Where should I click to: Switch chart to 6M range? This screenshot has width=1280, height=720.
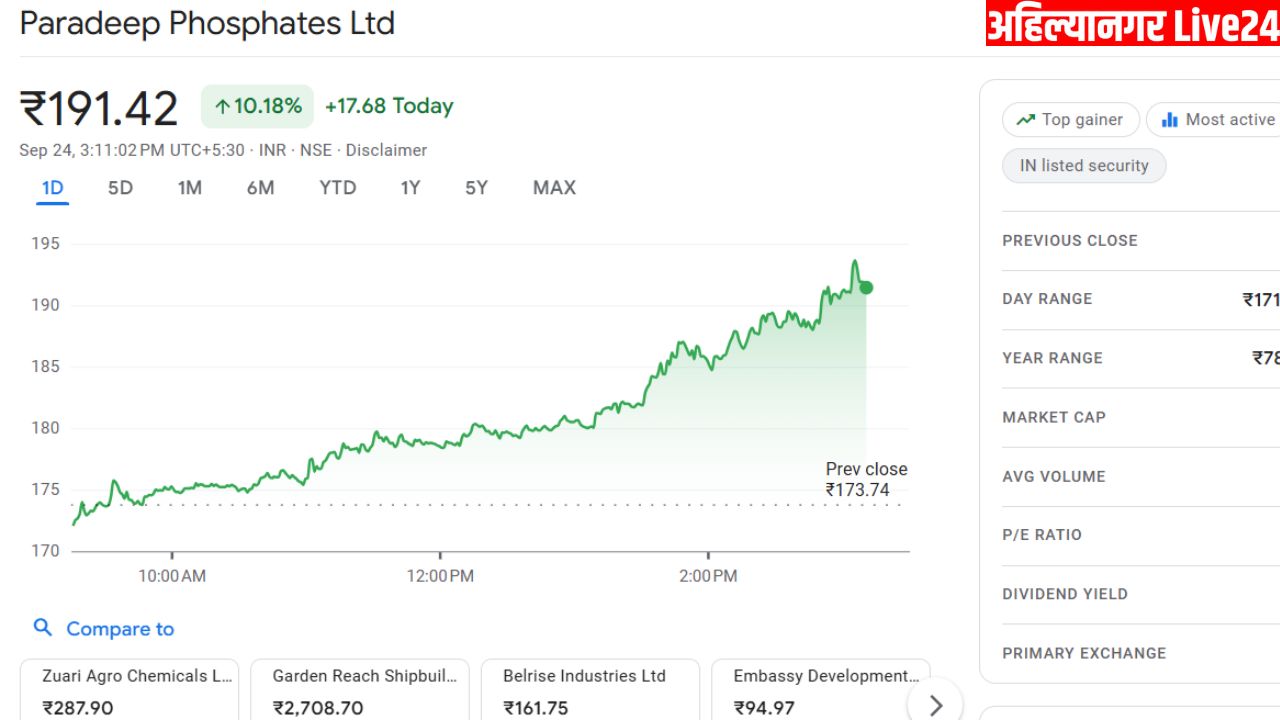(x=260, y=187)
